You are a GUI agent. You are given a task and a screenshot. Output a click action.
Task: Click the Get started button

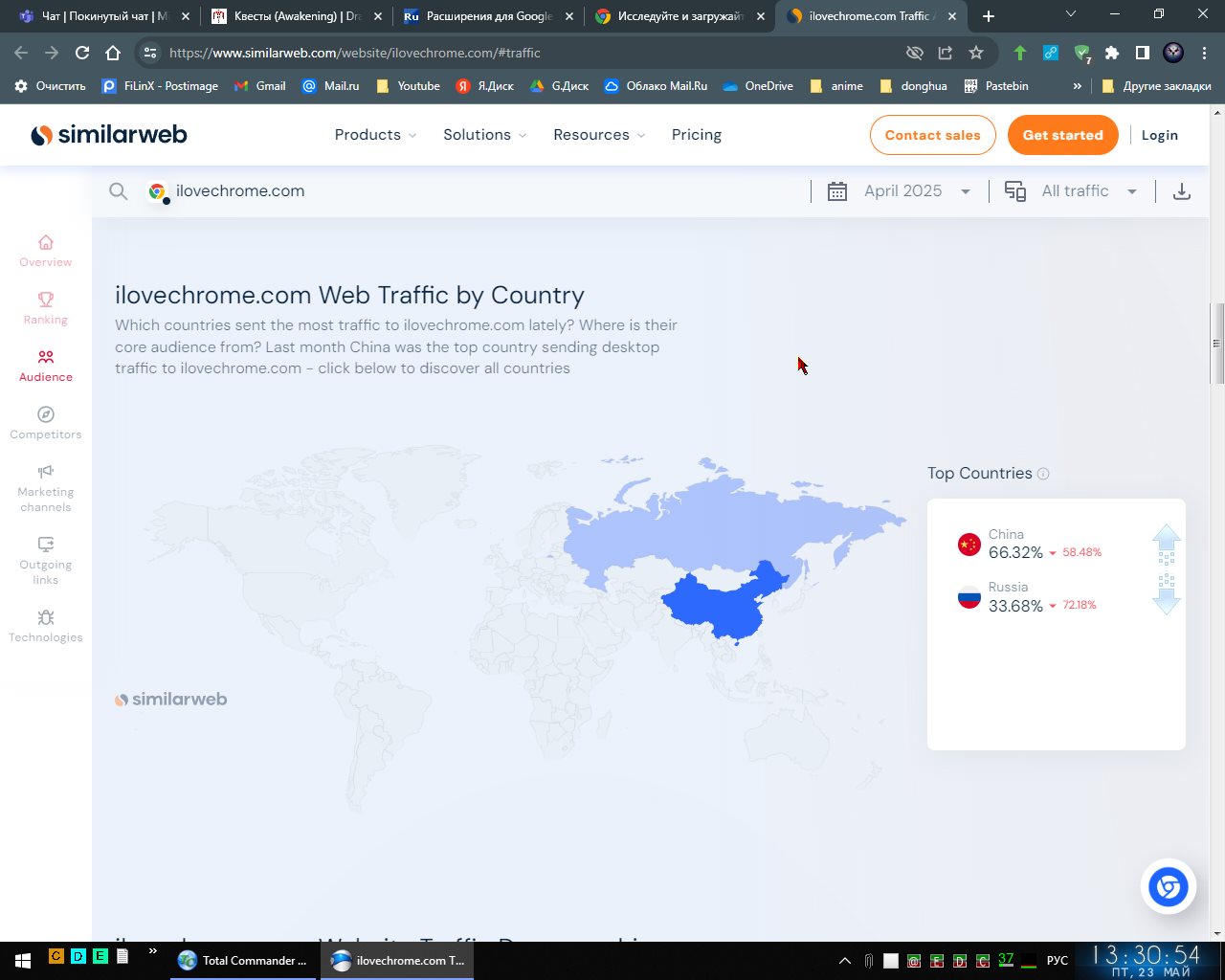[x=1063, y=135]
